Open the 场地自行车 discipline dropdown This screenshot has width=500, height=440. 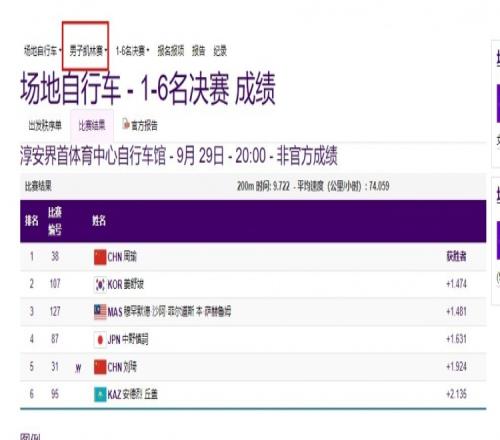(x=43, y=51)
